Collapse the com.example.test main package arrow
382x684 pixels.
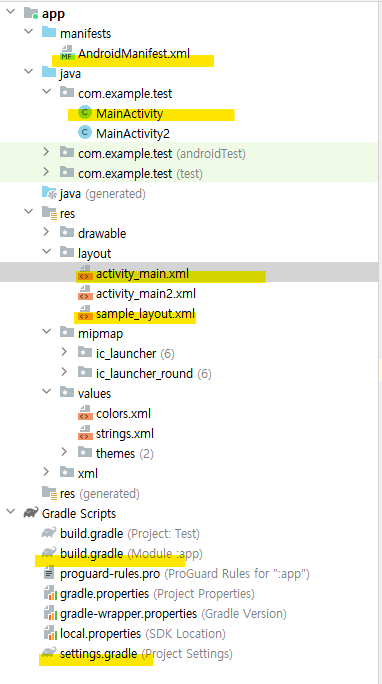(46, 93)
